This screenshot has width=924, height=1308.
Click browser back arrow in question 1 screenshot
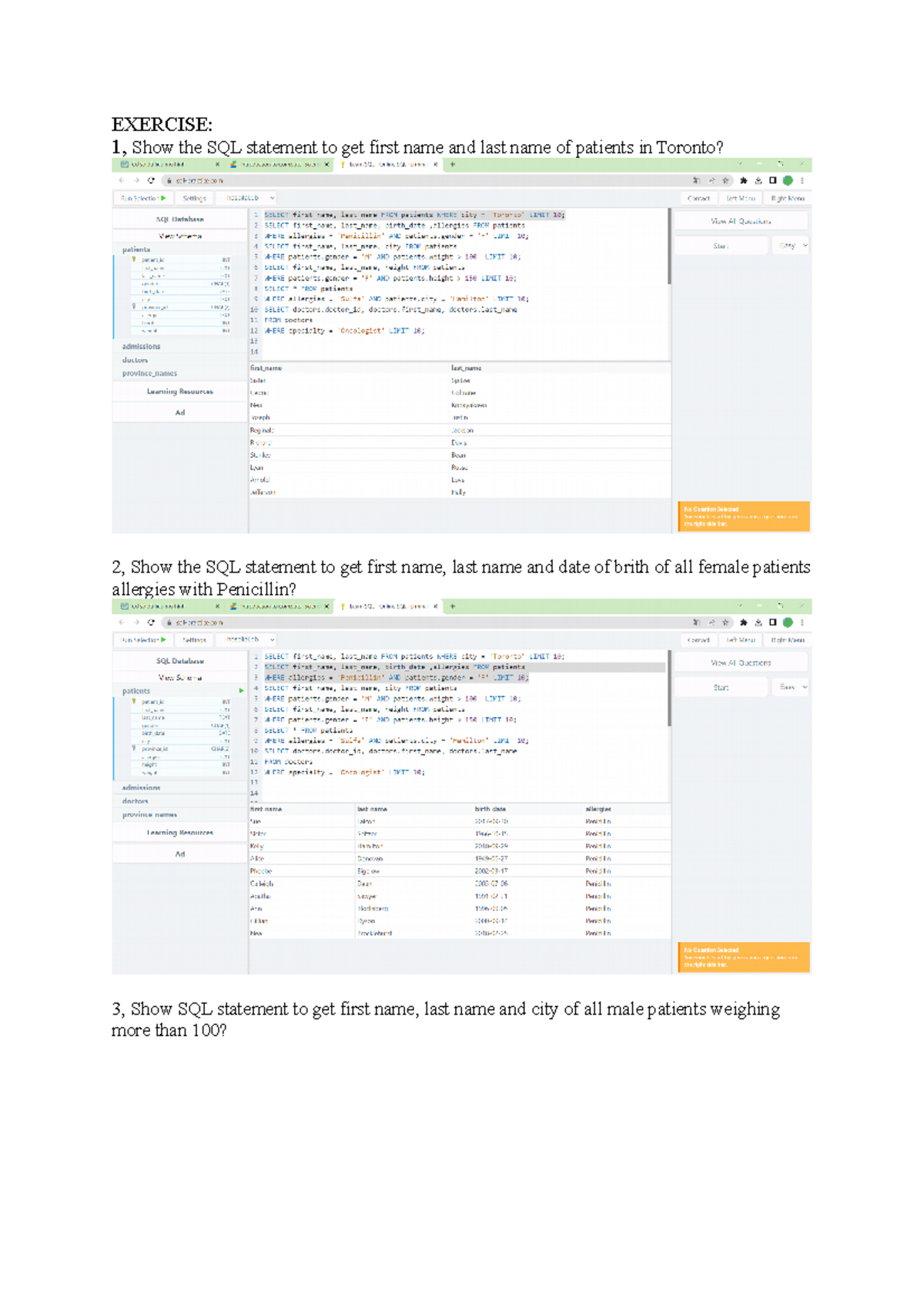point(122,180)
